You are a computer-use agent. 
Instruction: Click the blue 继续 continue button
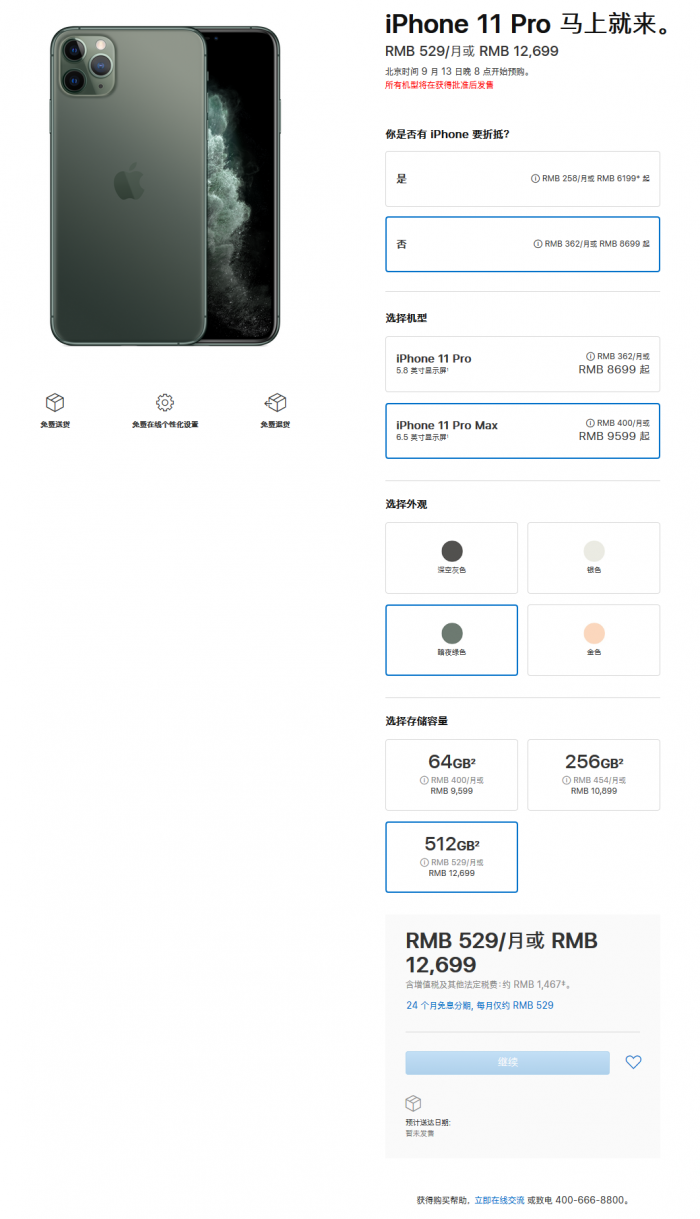[x=507, y=1062]
